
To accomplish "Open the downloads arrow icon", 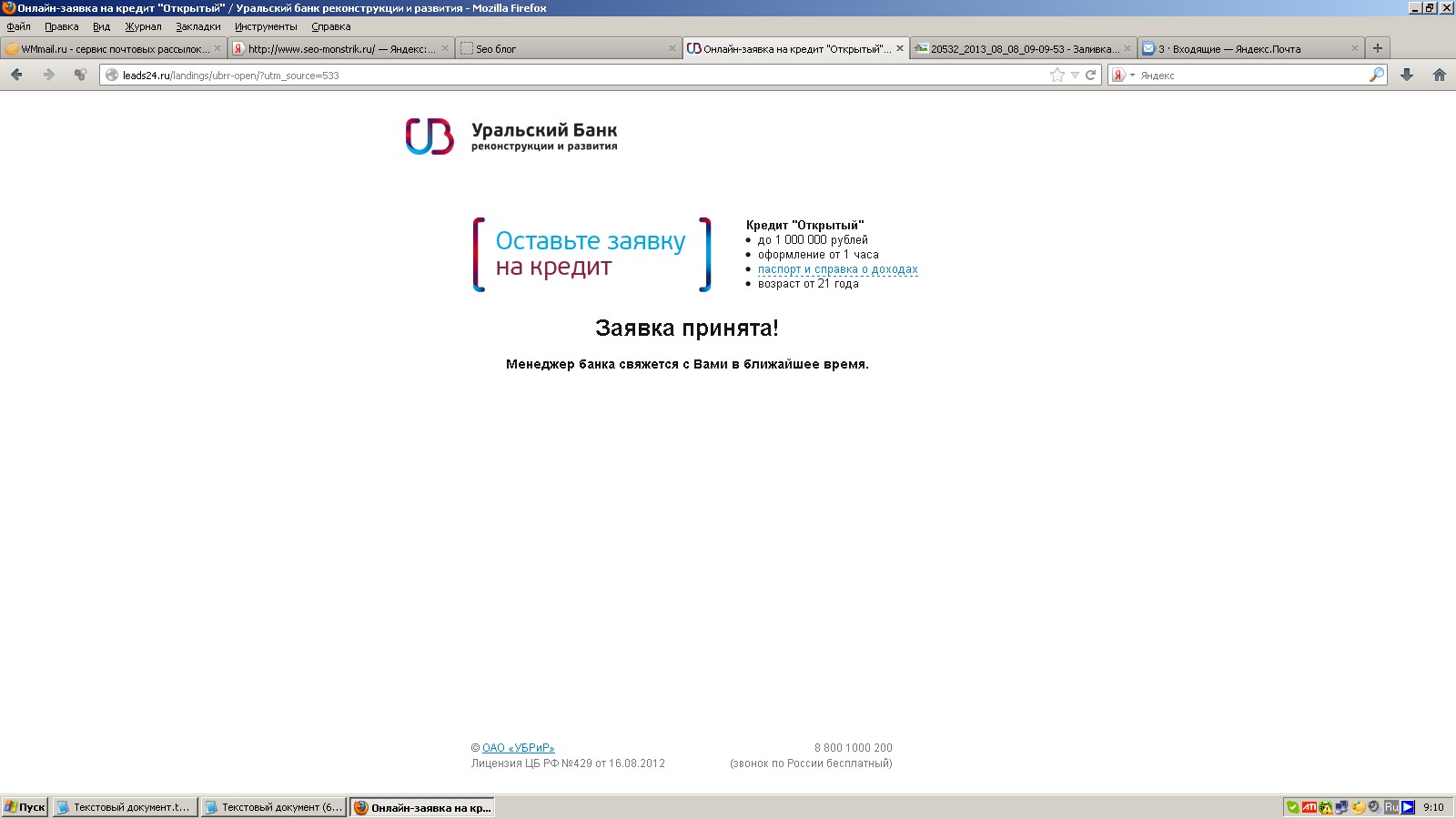I will (1407, 75).
